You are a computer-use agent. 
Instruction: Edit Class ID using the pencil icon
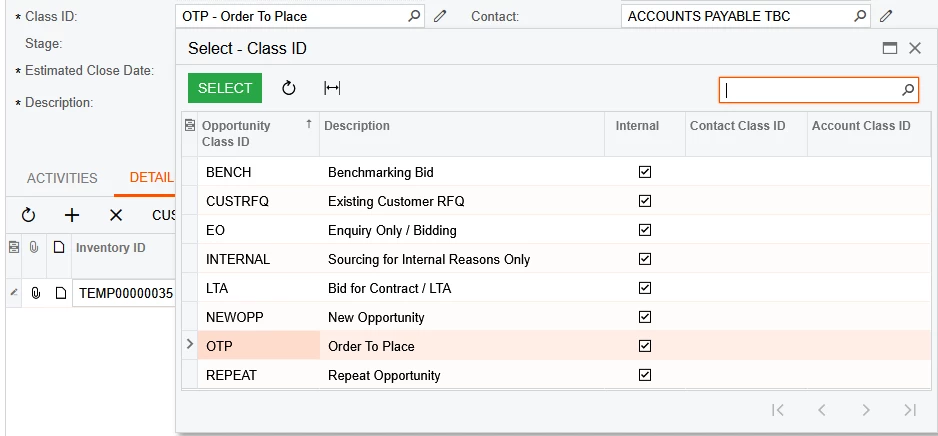coord(440,17)
